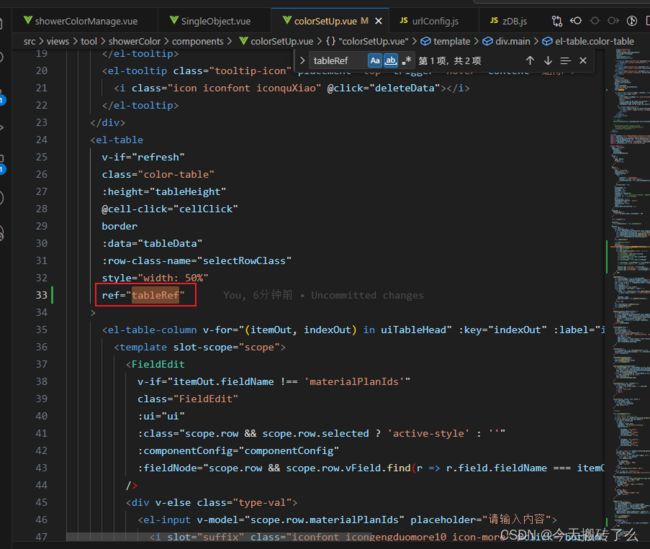650x549 pixels.
Task: Click the <el-table opening tag on line 24
Action: tap(117, 140)
